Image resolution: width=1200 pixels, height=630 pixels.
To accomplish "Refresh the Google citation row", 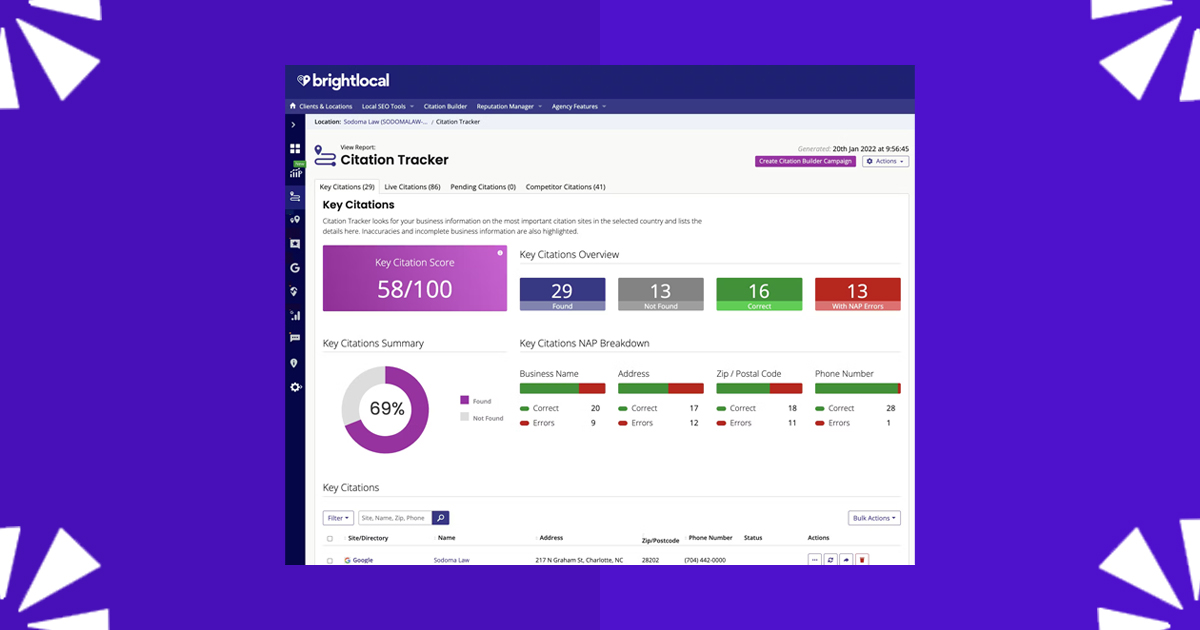I will click(x=830, y=560).
